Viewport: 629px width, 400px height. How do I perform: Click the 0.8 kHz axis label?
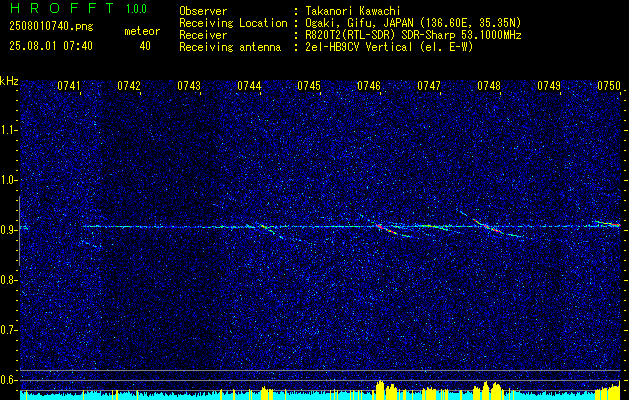pos(8,280)
